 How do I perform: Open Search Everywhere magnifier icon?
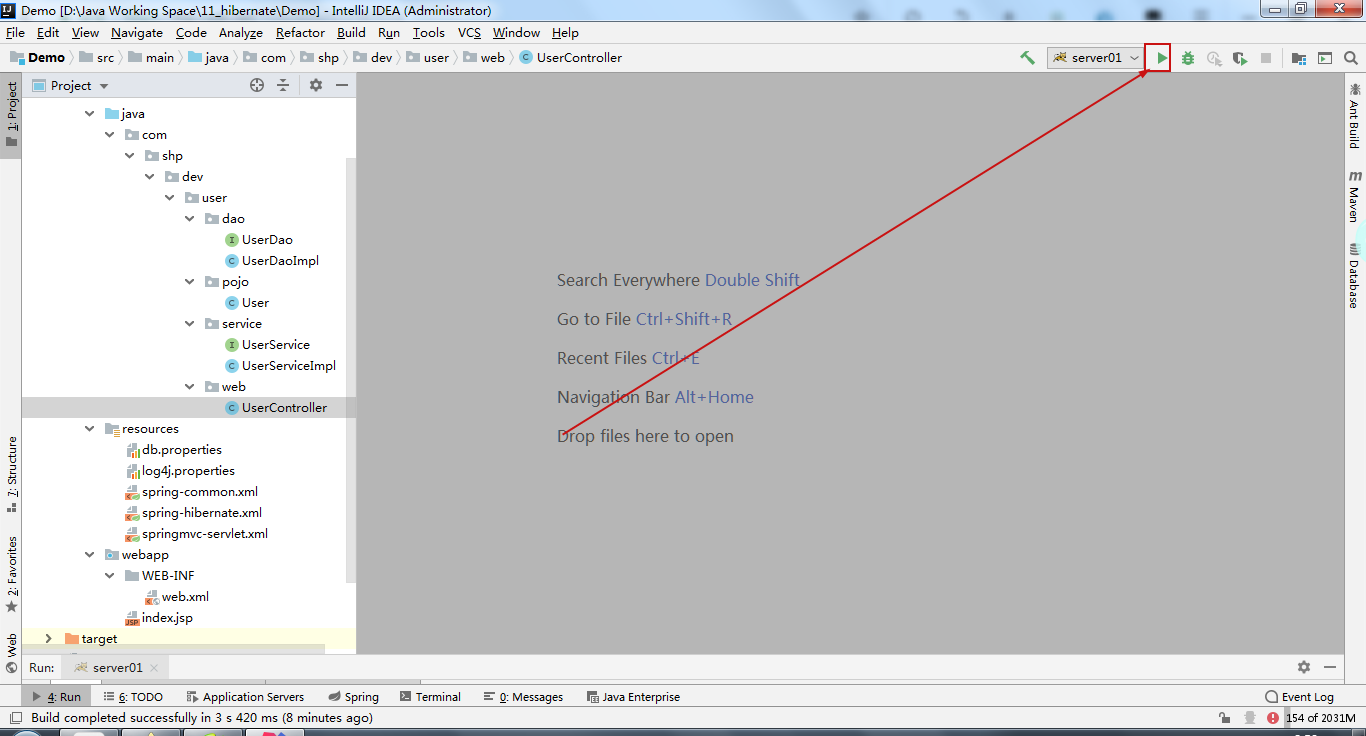[x=1351, y=58]
